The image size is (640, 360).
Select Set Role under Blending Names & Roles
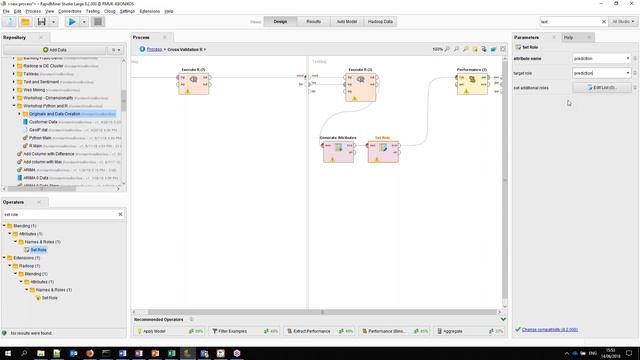38,250
